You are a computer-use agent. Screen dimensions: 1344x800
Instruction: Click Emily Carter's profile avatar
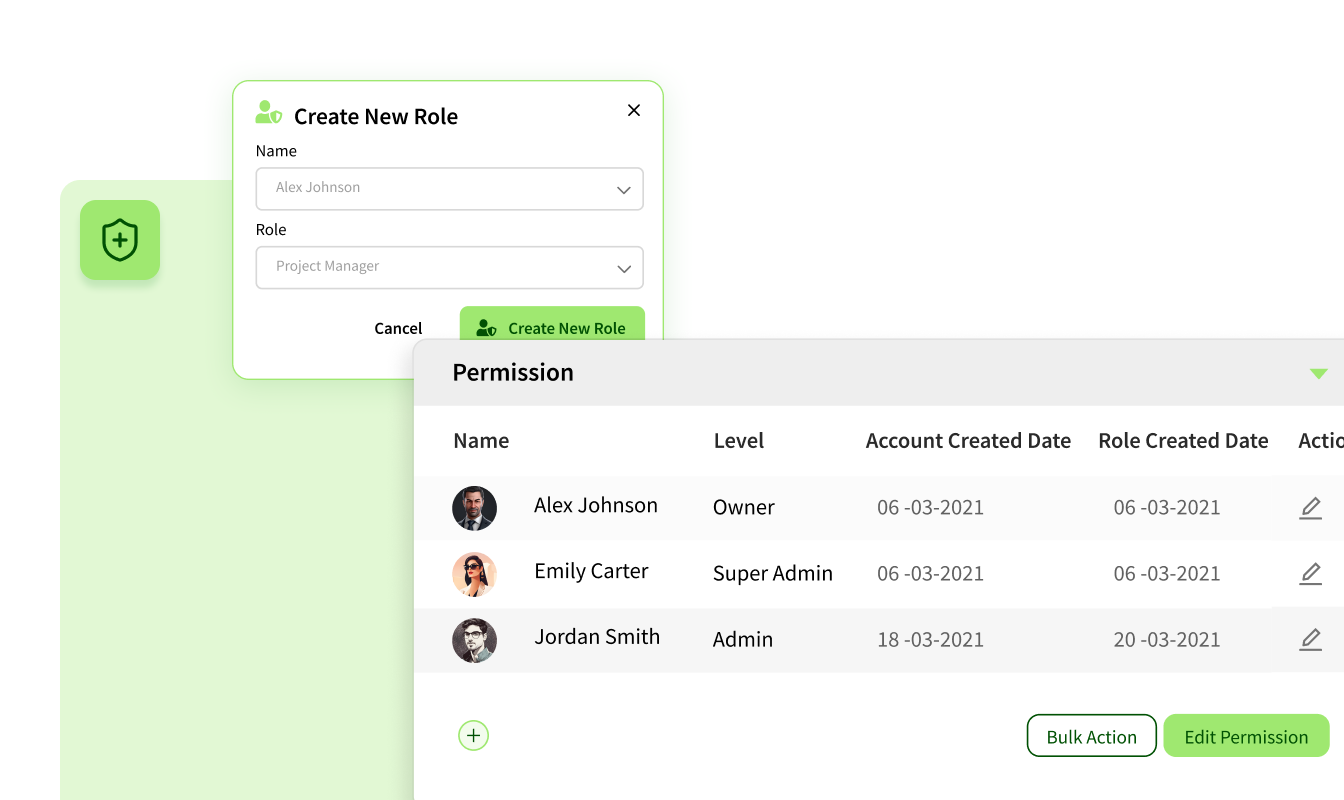click(474, 574)
